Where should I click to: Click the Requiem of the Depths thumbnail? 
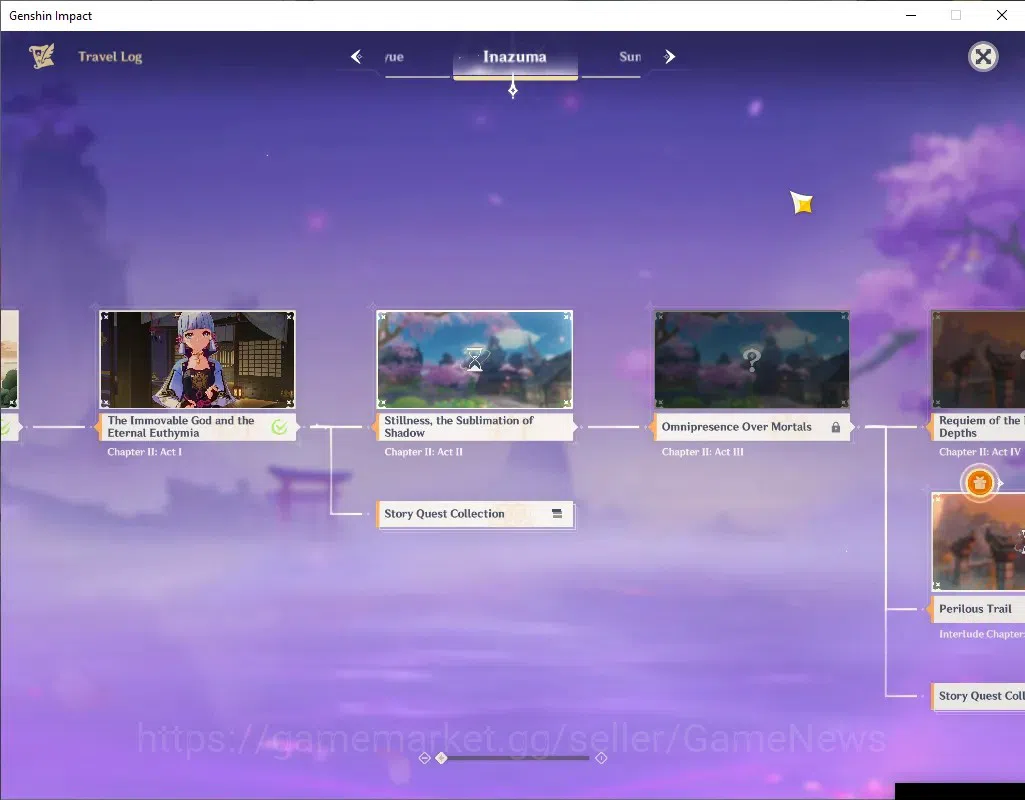tap(978, 359)
